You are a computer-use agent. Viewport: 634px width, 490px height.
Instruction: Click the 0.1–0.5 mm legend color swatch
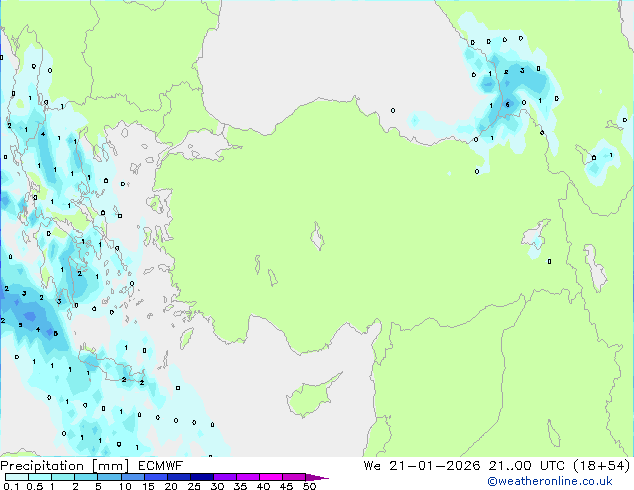pos(17,477)
